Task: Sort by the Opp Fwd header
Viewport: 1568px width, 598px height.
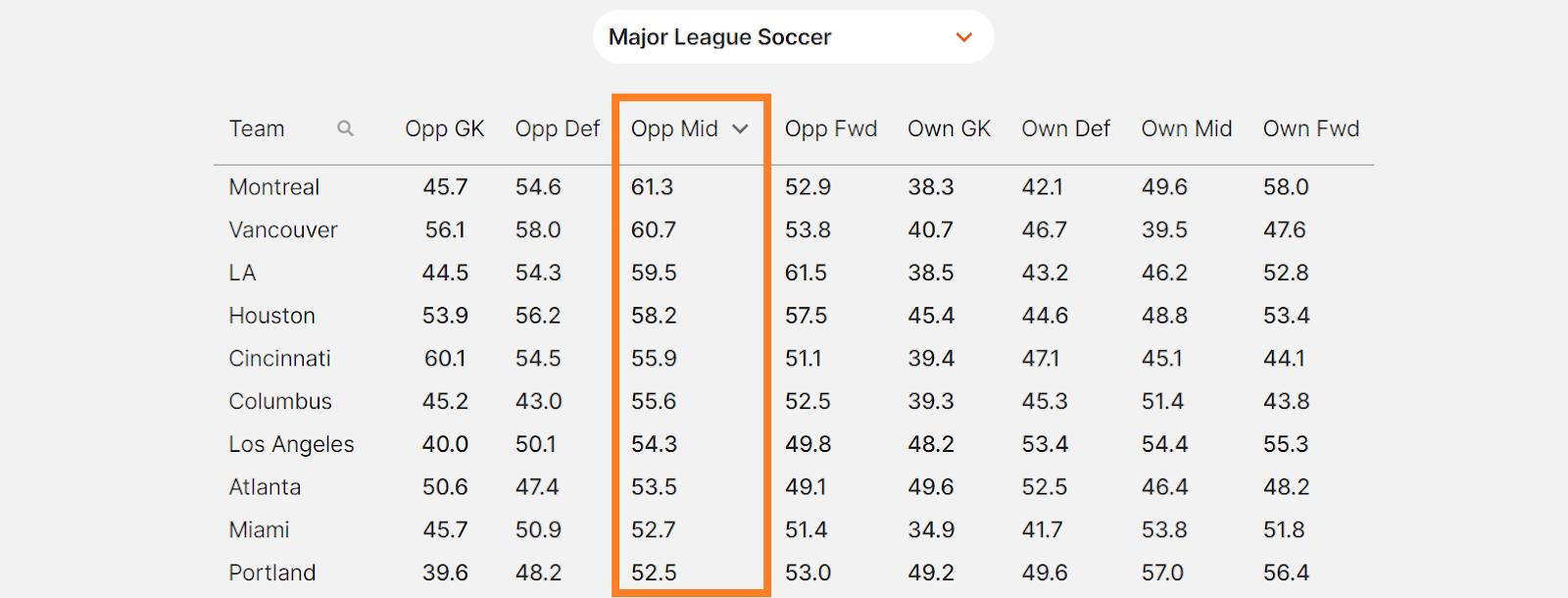Action: pyautogui.click(x=831, y=129)
